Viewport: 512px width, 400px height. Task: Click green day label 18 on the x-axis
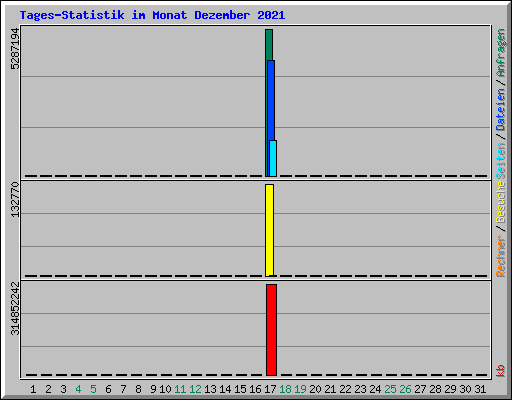[x=285, y=389]
